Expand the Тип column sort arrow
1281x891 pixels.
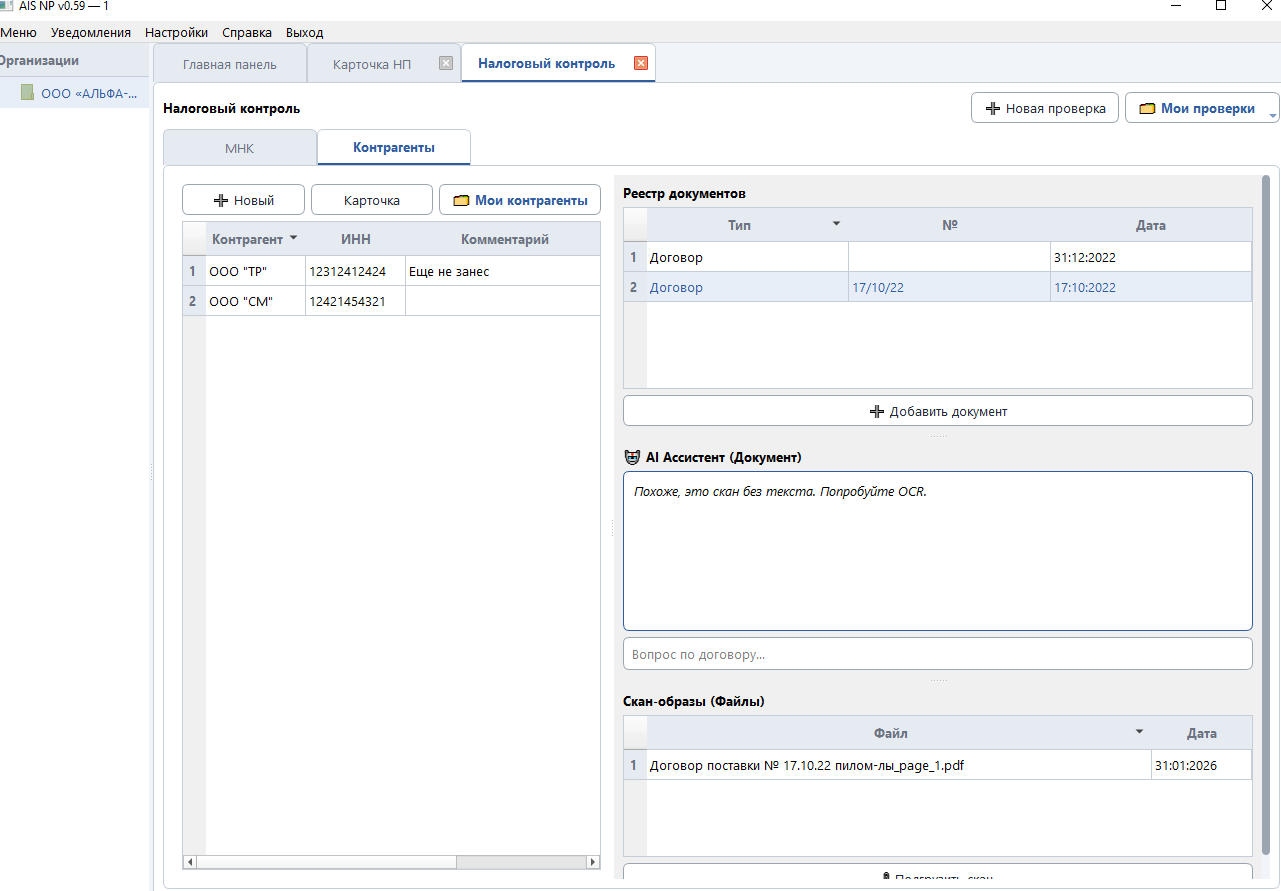(837, 224)
